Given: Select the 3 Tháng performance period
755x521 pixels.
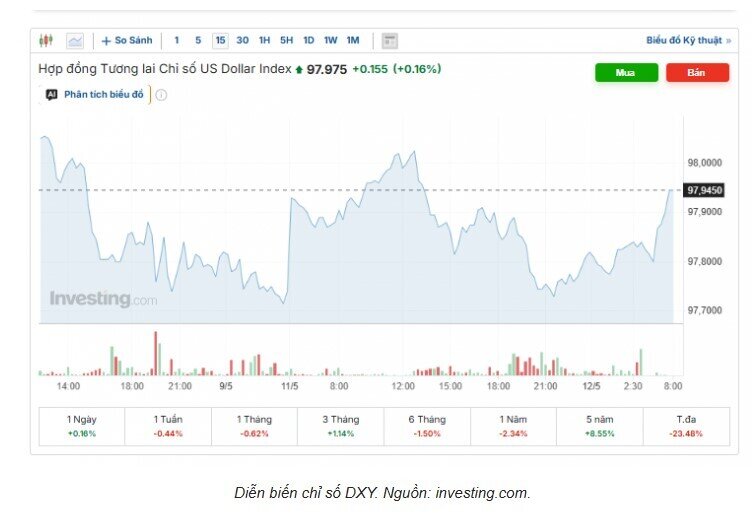Looking at the screenshot, I should pos(341,426).
